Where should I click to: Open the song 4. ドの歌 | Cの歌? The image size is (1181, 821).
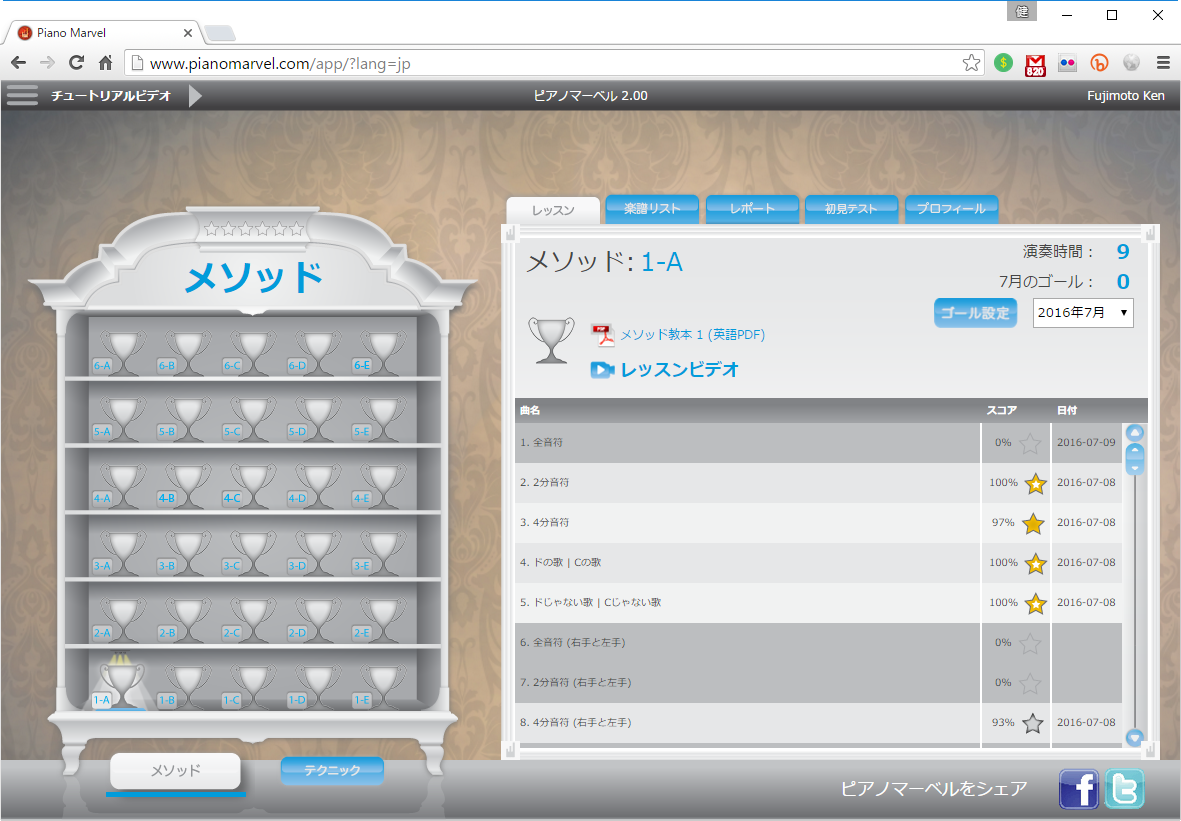pyautogui.click(x=747, y=563)
